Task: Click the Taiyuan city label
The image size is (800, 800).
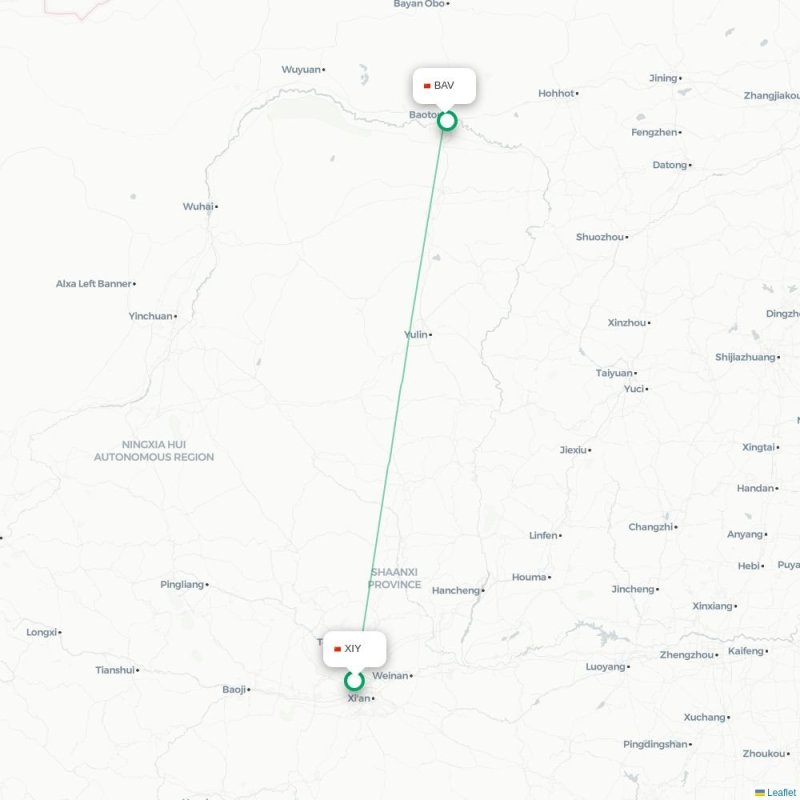Action: (614, 373)
